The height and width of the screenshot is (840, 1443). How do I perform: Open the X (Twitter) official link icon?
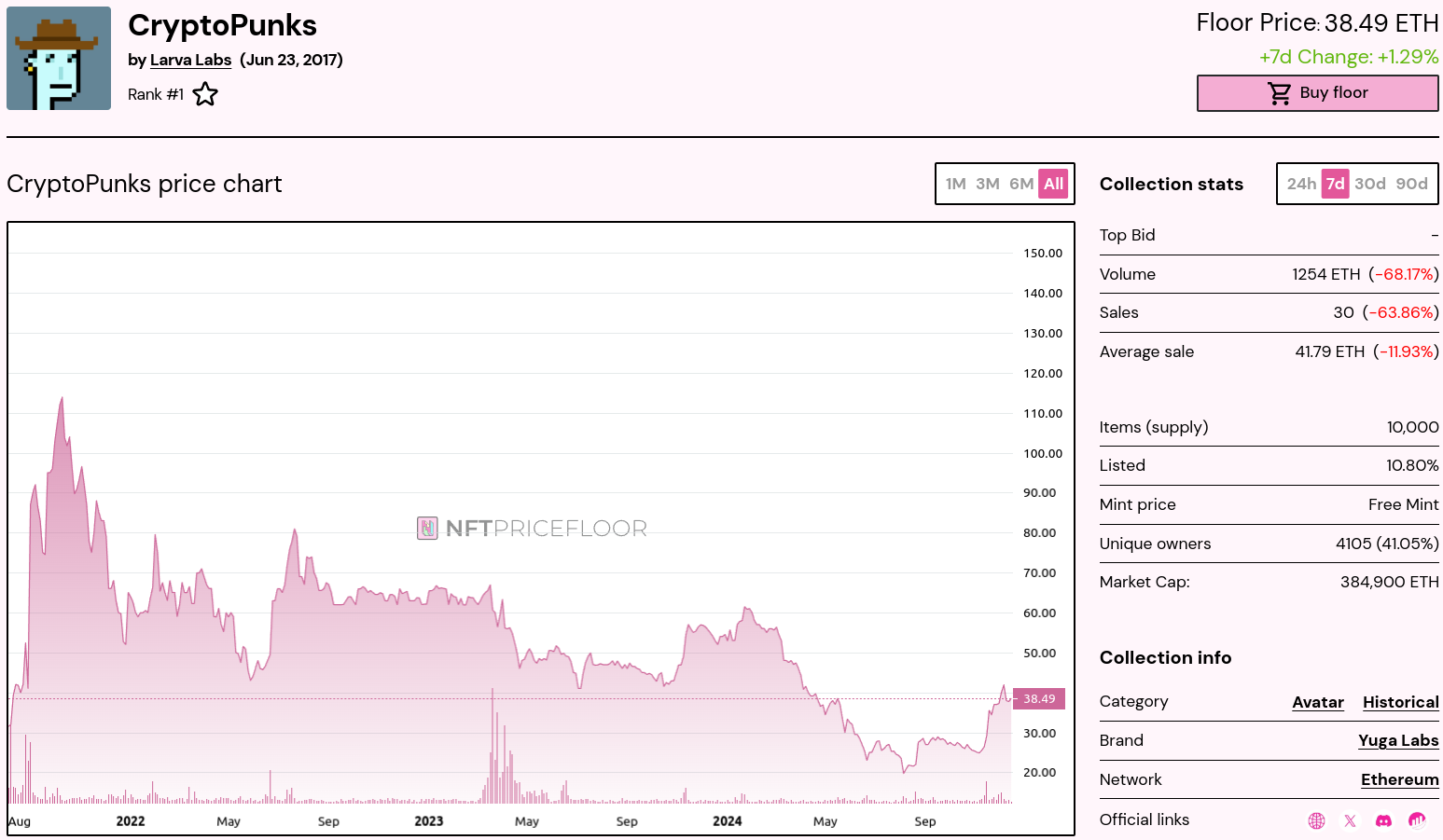(1350, 820)
